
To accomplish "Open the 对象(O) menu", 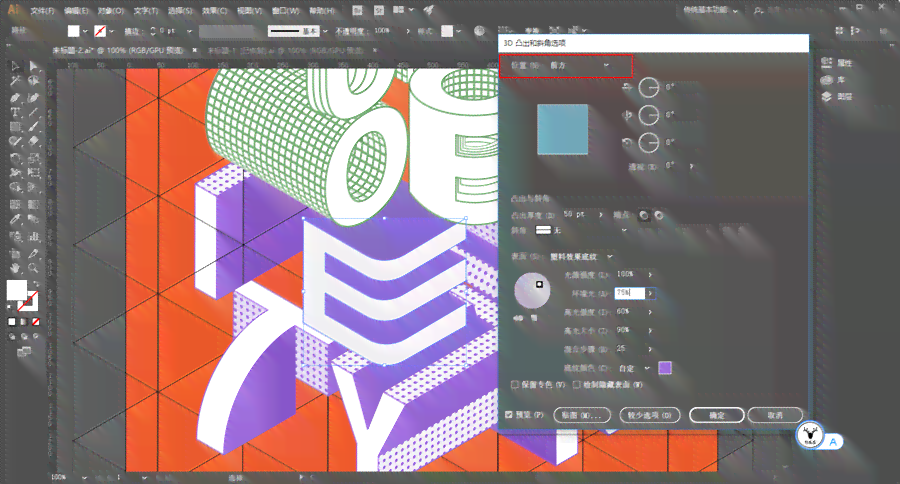I will point(111,11).
